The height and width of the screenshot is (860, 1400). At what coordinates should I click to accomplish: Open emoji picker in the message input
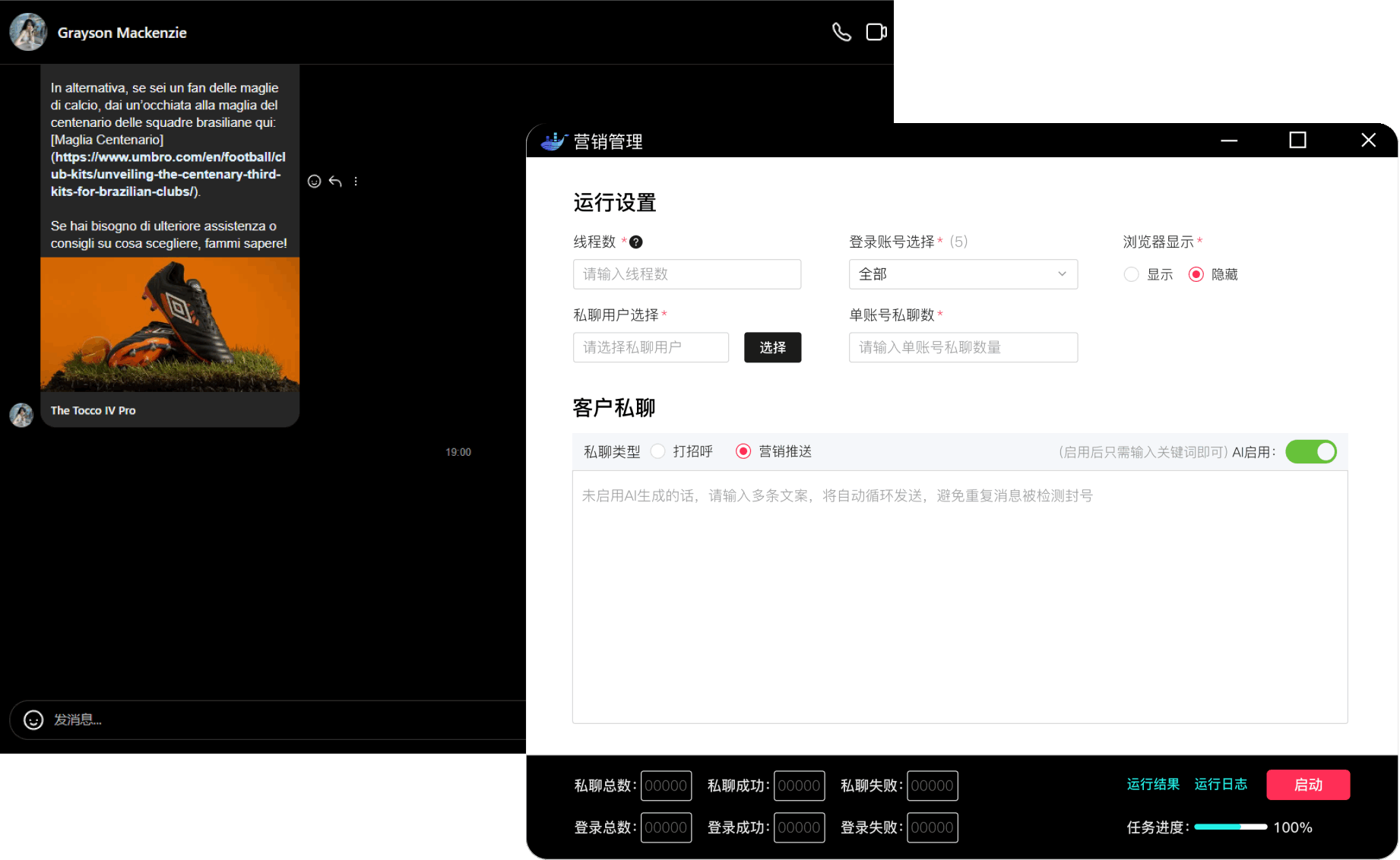click(33, 719)
